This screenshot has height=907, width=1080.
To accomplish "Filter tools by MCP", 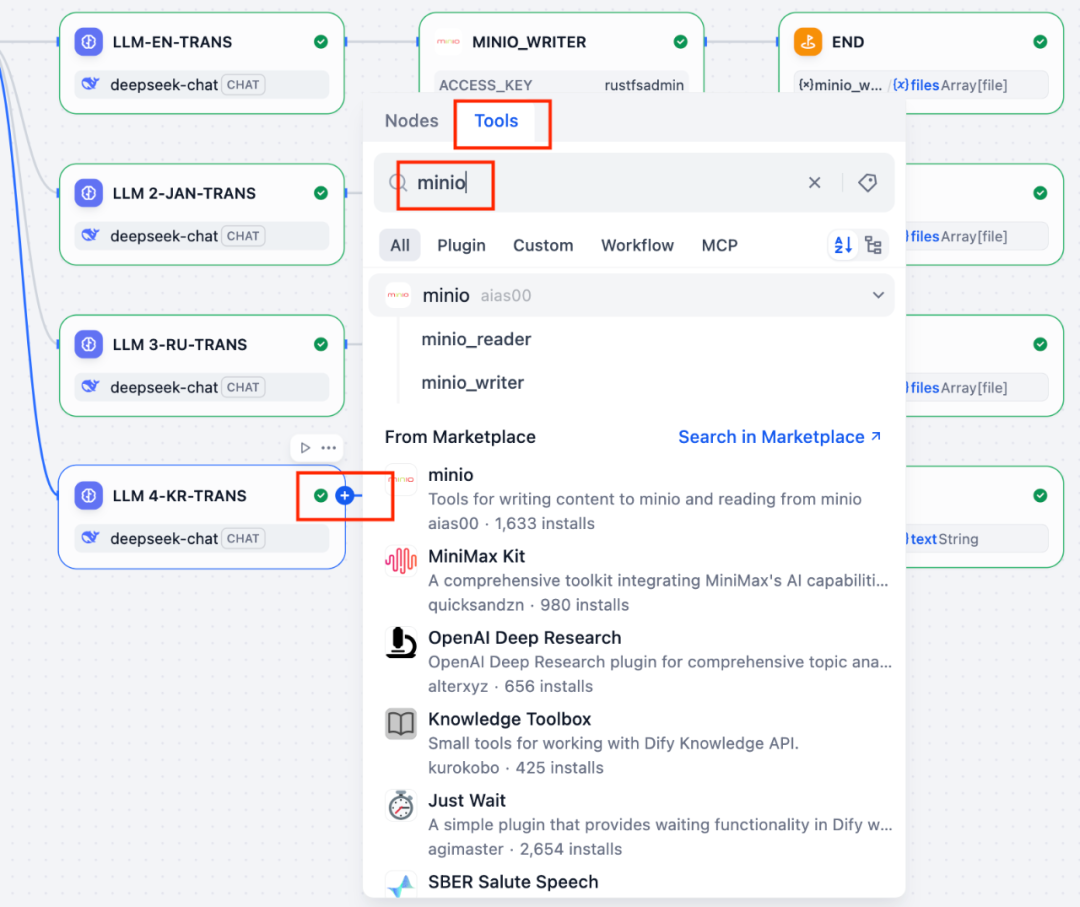I will click(719, 245).
